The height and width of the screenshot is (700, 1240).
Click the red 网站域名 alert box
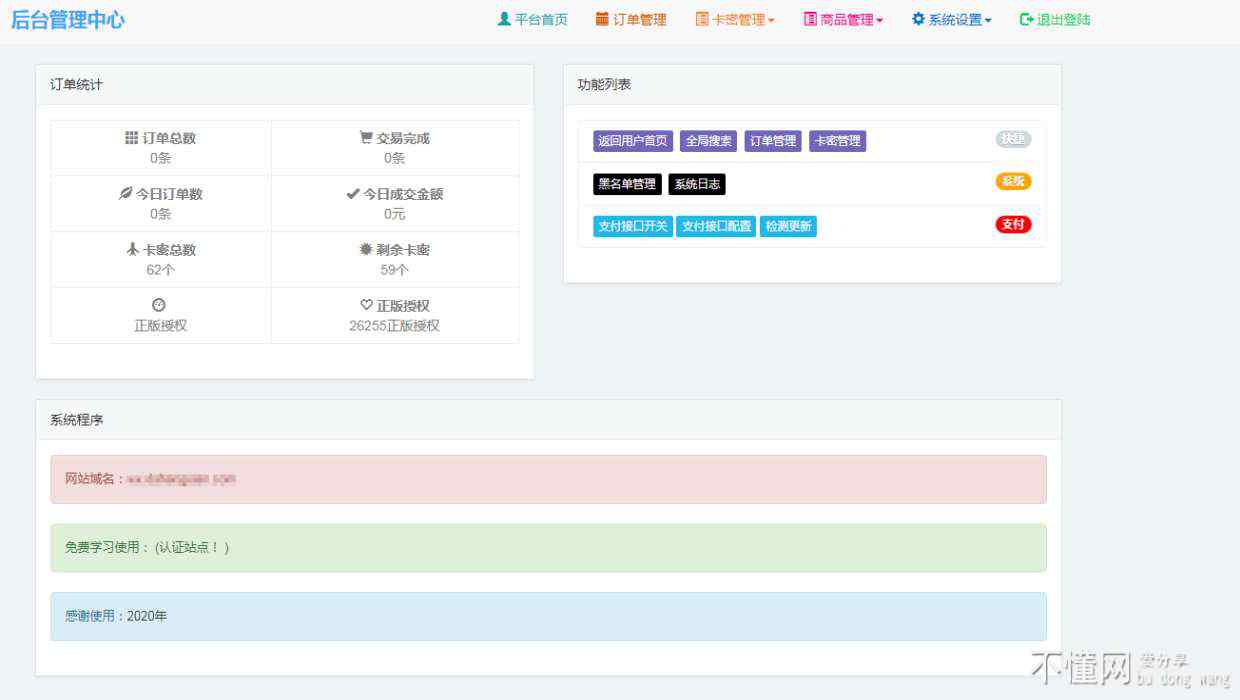pos(548,479)
